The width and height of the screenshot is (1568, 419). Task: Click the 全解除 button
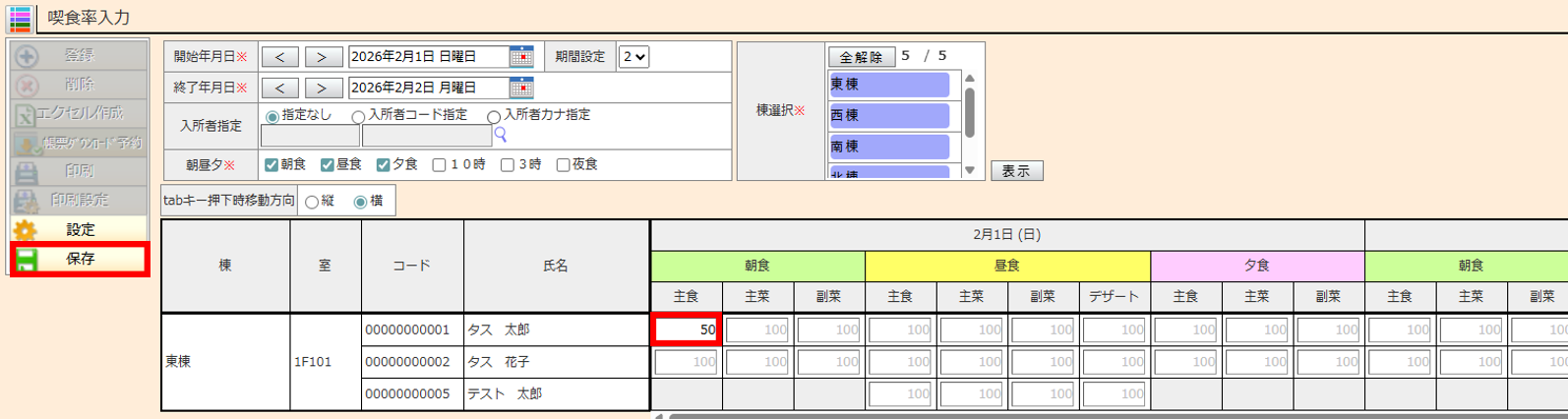(x=861, y=57)
